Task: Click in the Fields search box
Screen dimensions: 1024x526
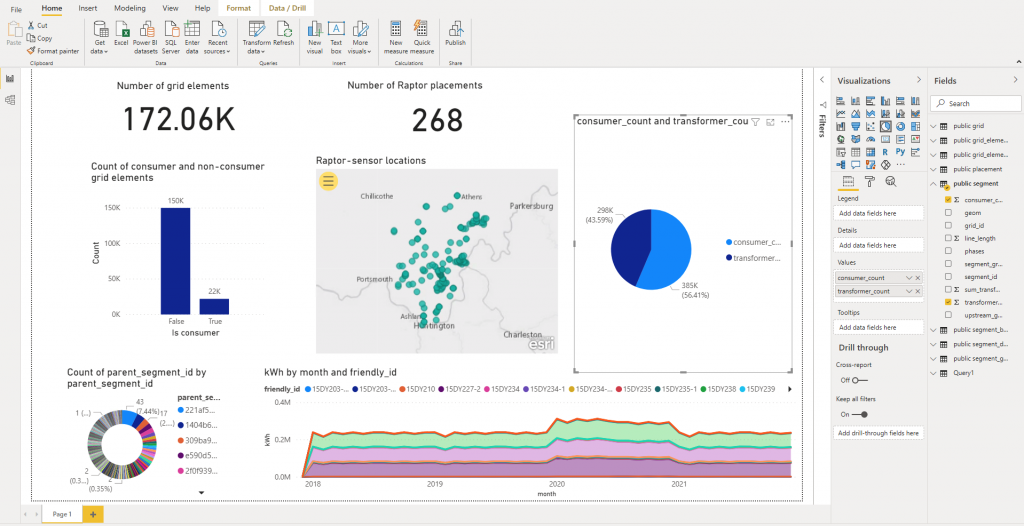Action: [x=976, y=103]
